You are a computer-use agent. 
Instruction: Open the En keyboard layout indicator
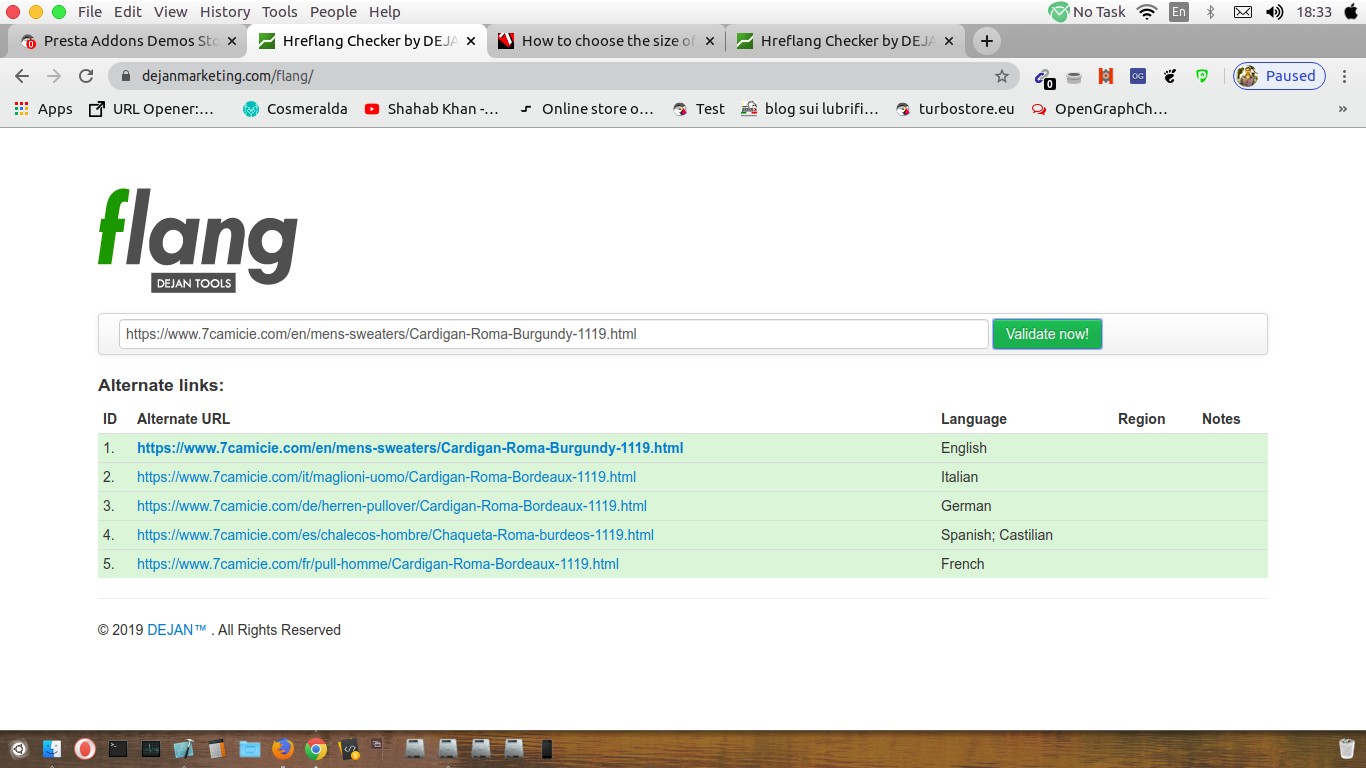tap(1179, 12)
